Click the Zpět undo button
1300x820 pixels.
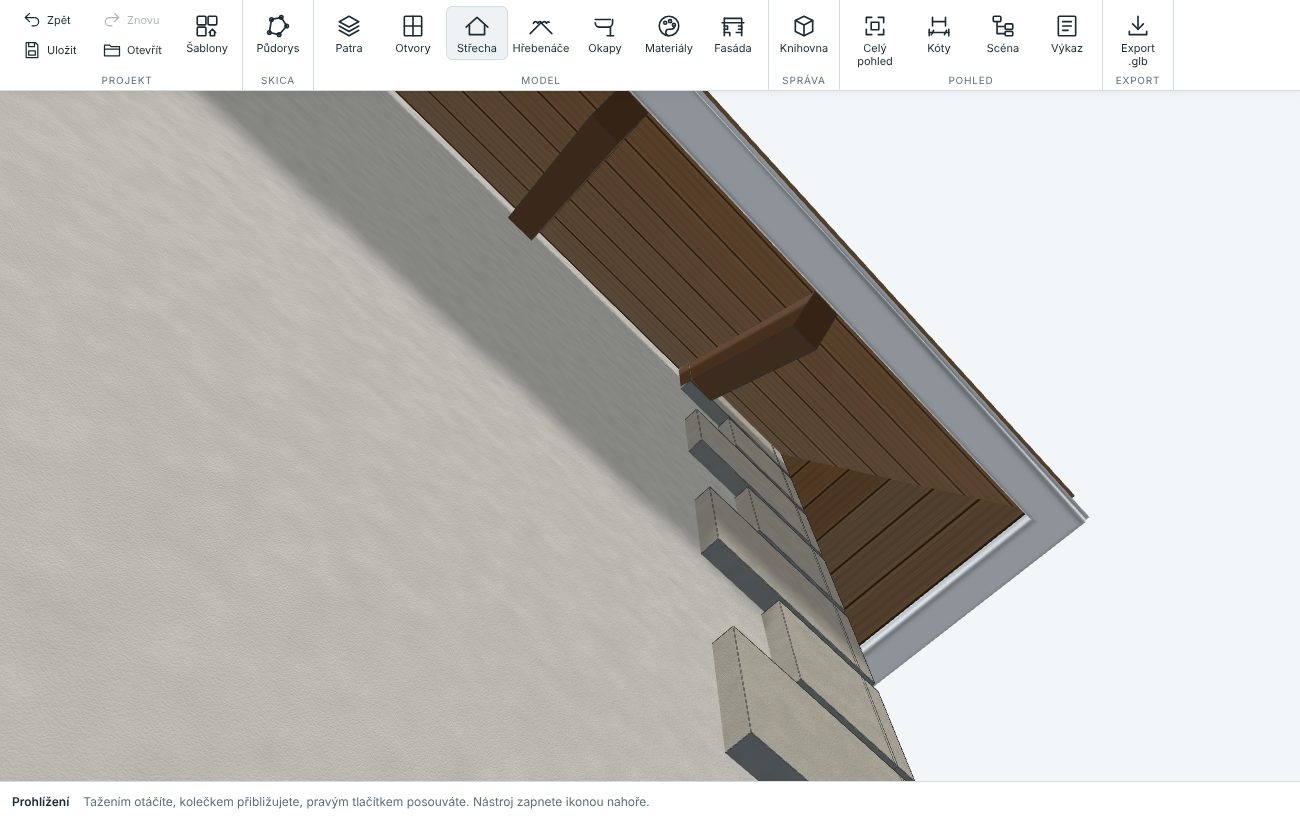[x=48, y=20]
